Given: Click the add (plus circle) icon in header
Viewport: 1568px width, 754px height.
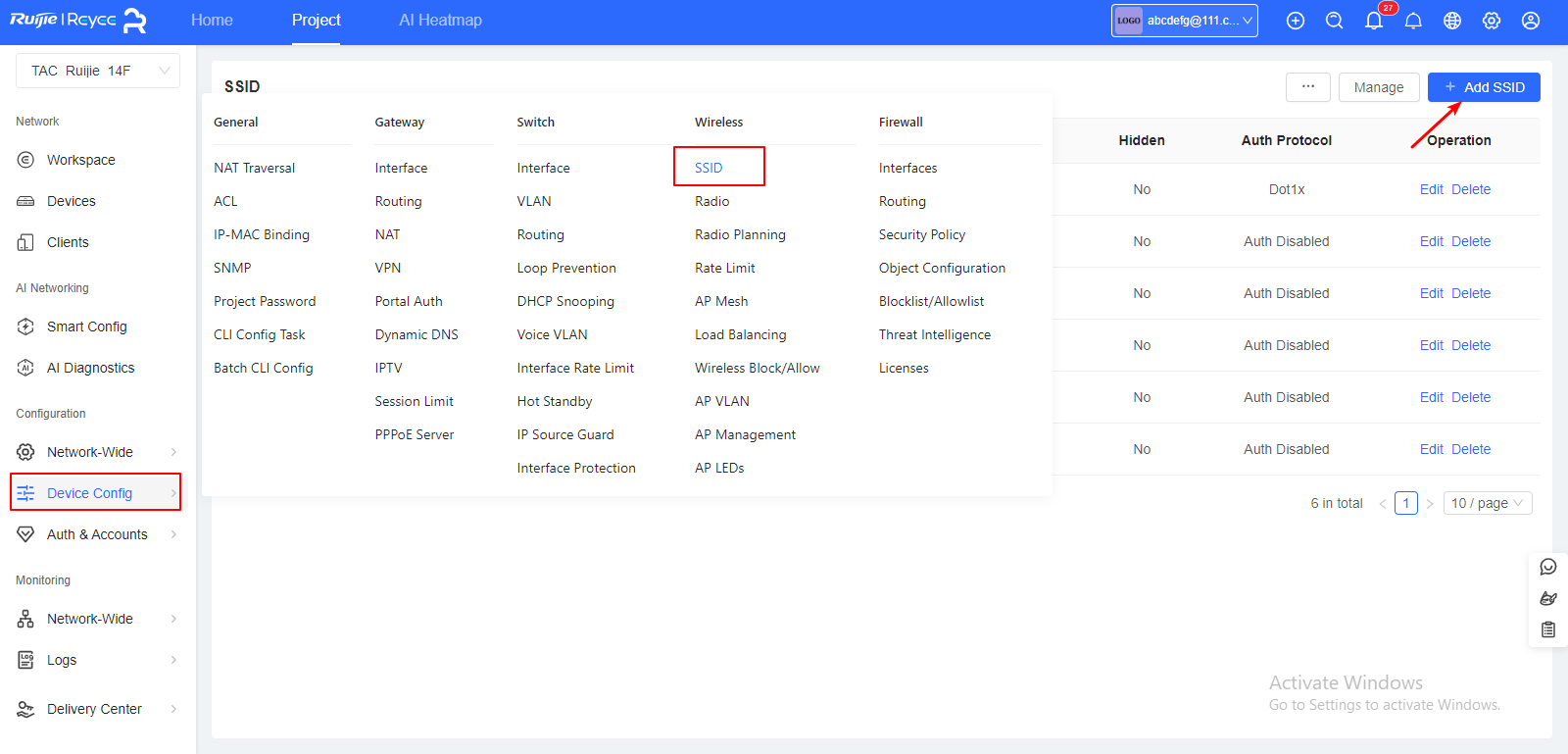Looking at the screenshot, I should pyautogui.click(x=1295, y=21).
